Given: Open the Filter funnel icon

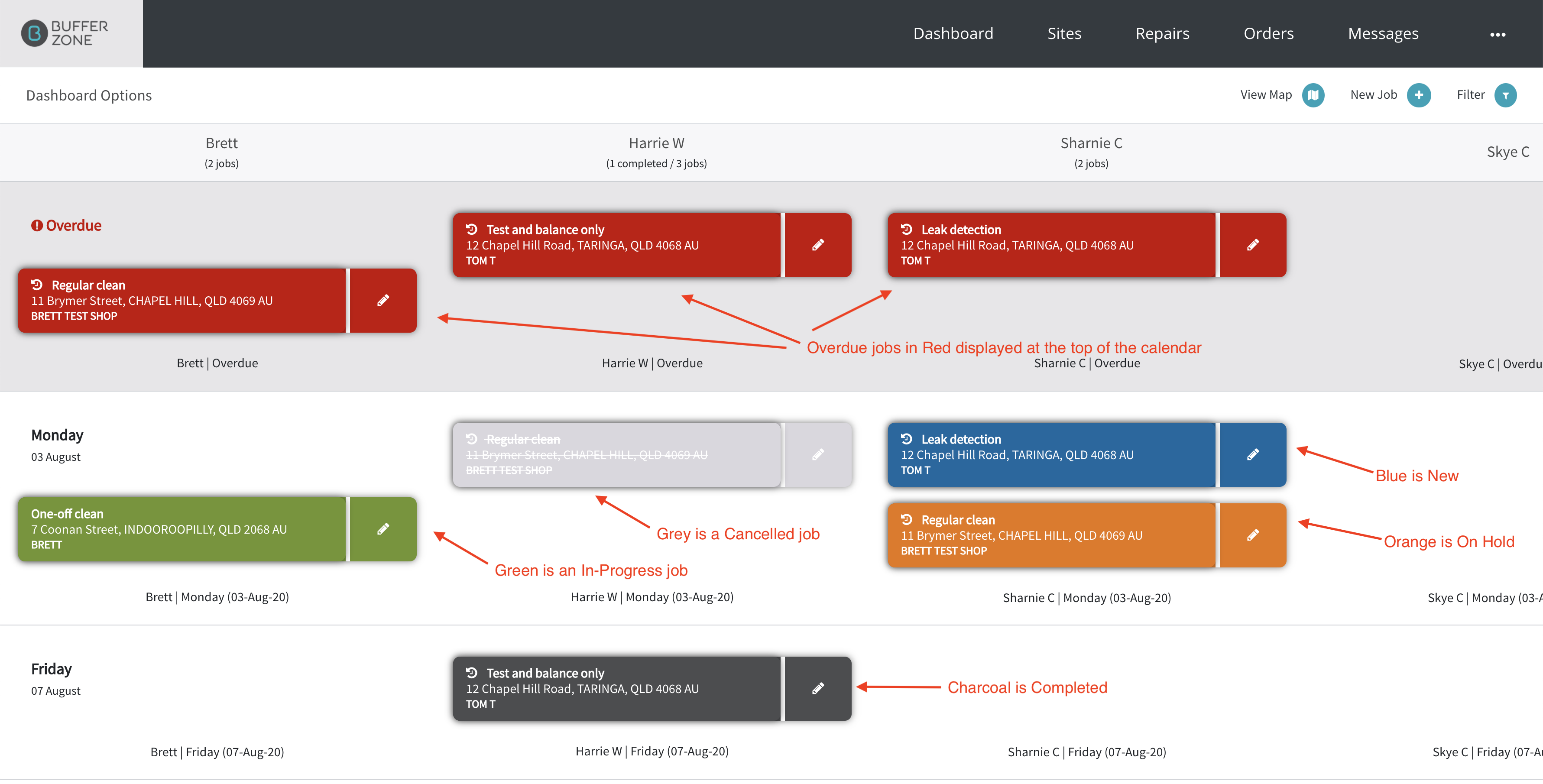Looking at the screenshot, I should [1505, 94].
